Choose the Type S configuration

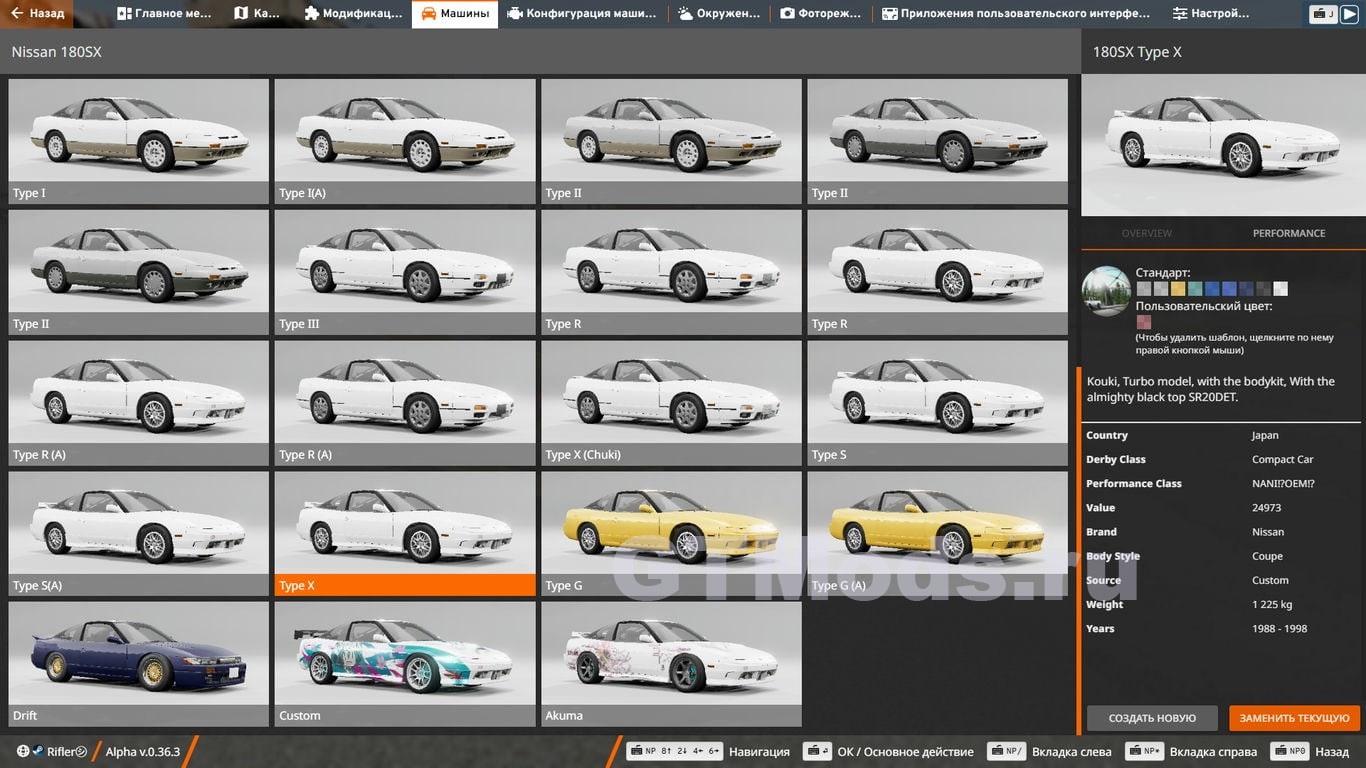point(938,403)
